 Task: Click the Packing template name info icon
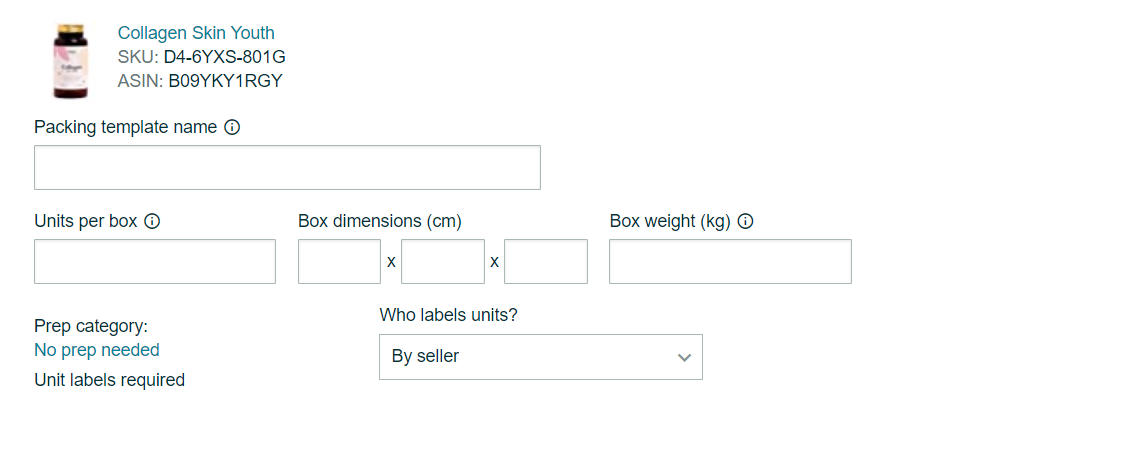tap(232, 127)
